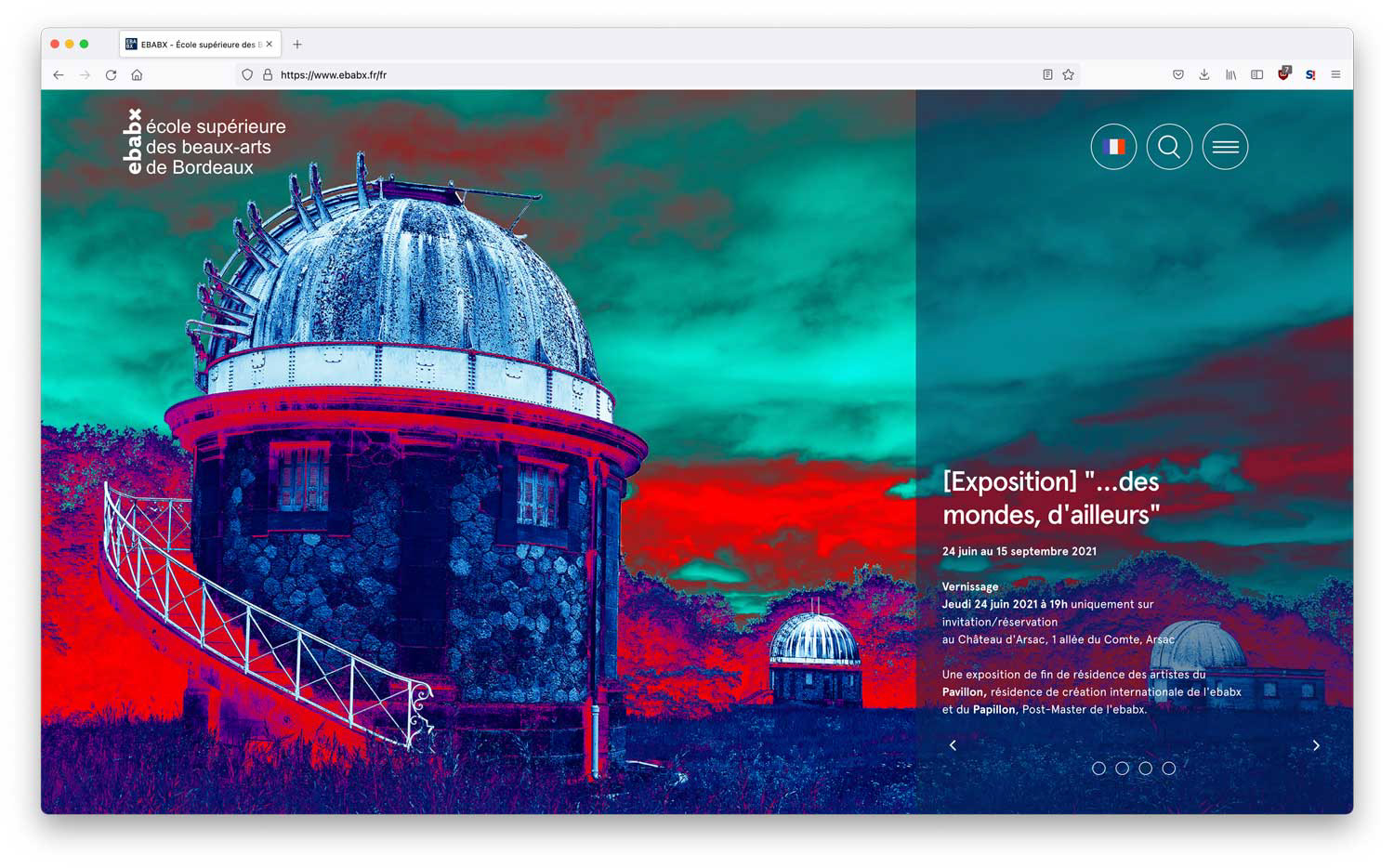This screenshot has width=1394, height=868.
Task: Open the downloads arrow icon
Action: point(1204,75)
